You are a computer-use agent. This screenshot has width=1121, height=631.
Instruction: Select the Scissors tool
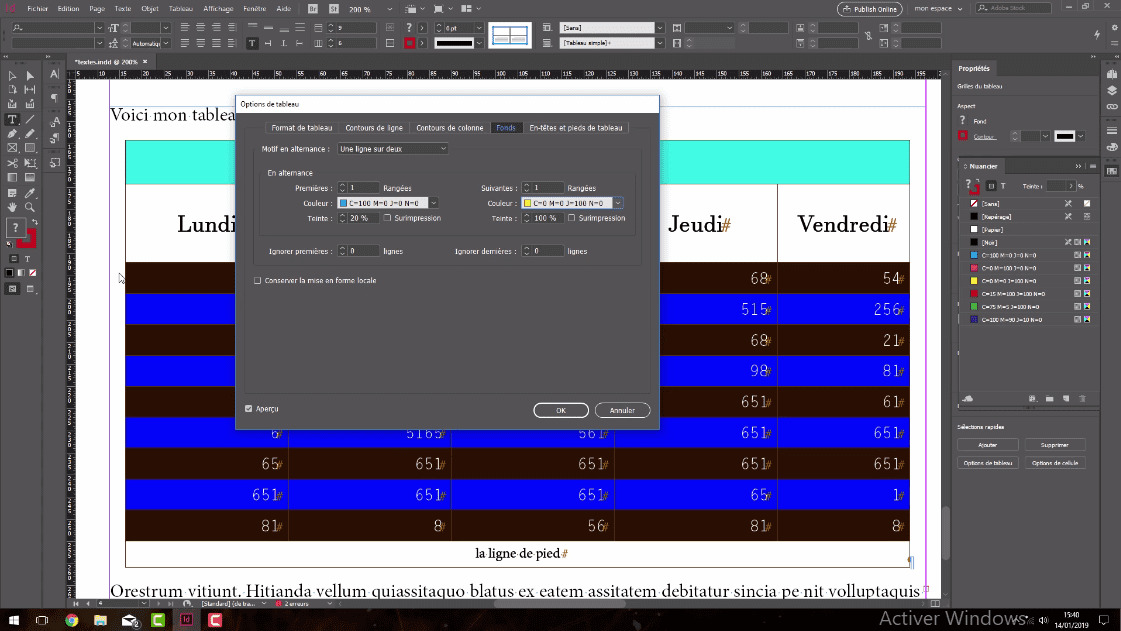coord(12,163)
